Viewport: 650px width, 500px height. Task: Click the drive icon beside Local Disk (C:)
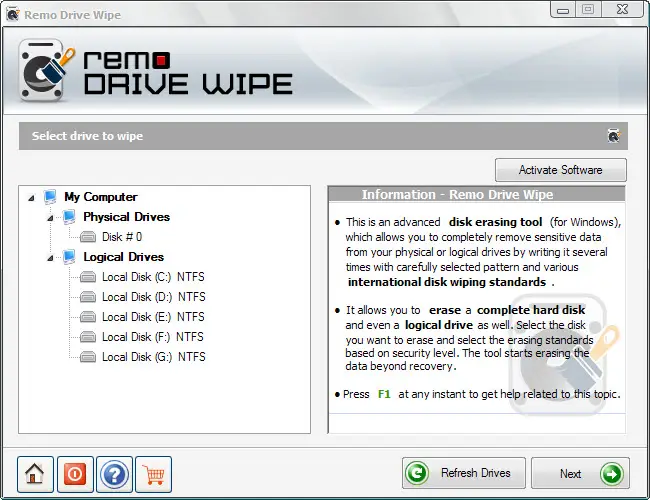coord(88,277)
